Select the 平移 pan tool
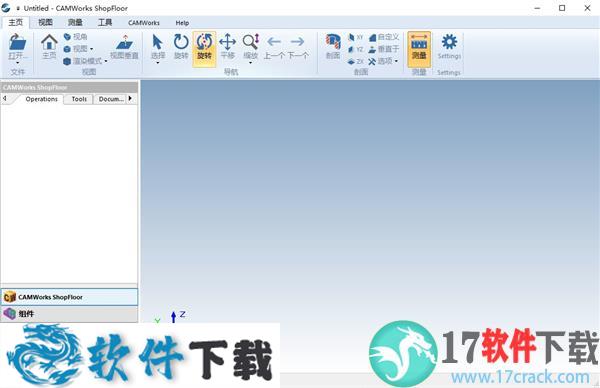Image resolution: width=600 pixels, height=388 pixels. coord(227,47)
